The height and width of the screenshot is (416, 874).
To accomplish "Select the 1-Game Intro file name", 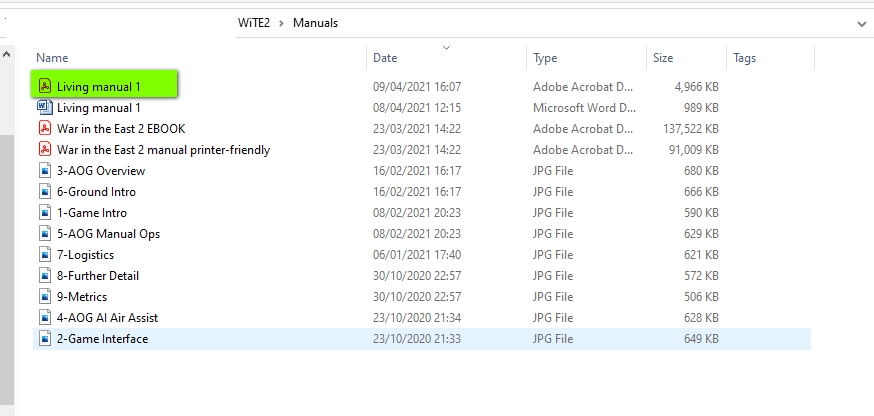I will (x=91, y=213).
